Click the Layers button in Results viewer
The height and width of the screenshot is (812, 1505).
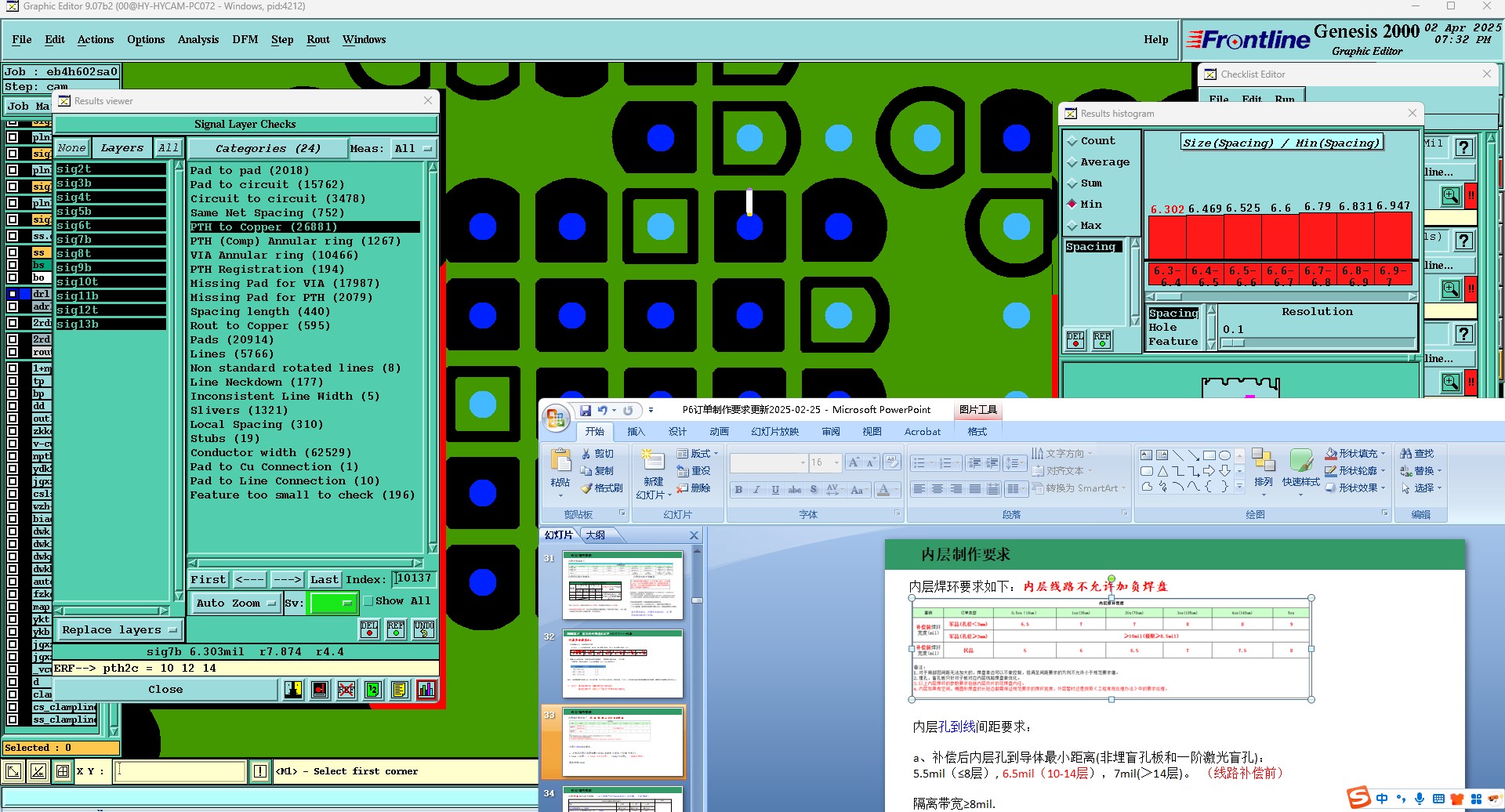[x=122, y=148]
